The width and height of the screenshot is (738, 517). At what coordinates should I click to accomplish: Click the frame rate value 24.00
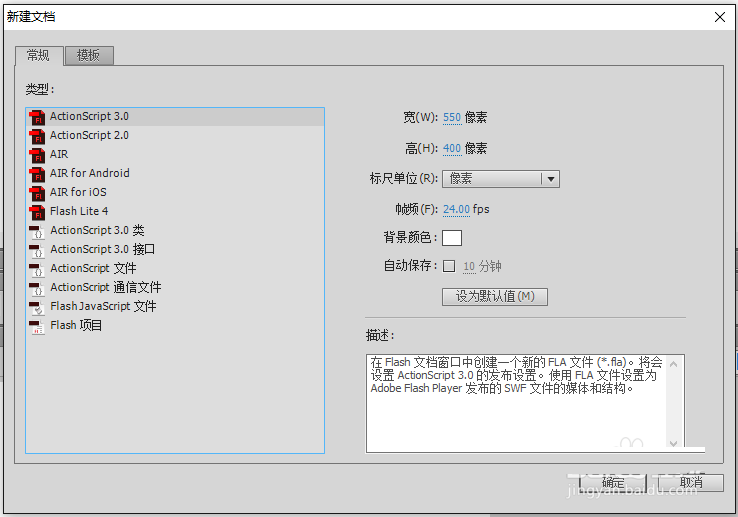click(457, 209)
